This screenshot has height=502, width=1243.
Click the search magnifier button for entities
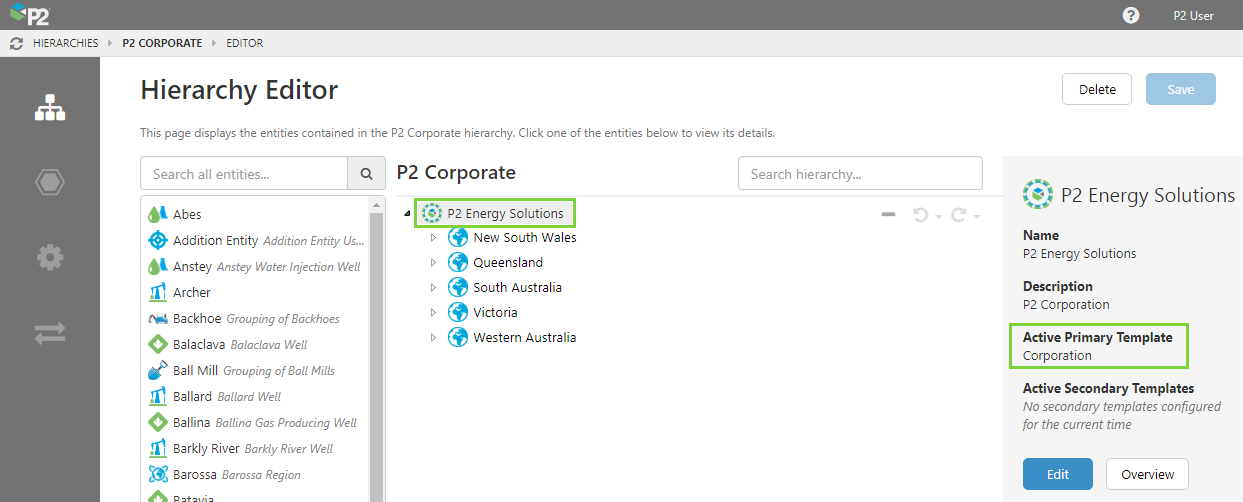pyautogui.click(x=366, y=174)
